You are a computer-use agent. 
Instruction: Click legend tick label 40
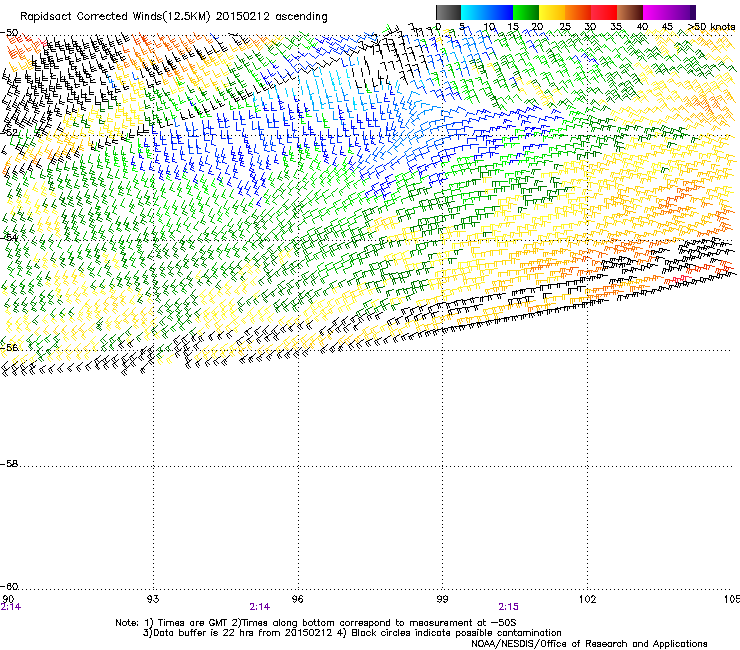pyautogui.click(x=642, y=26)
